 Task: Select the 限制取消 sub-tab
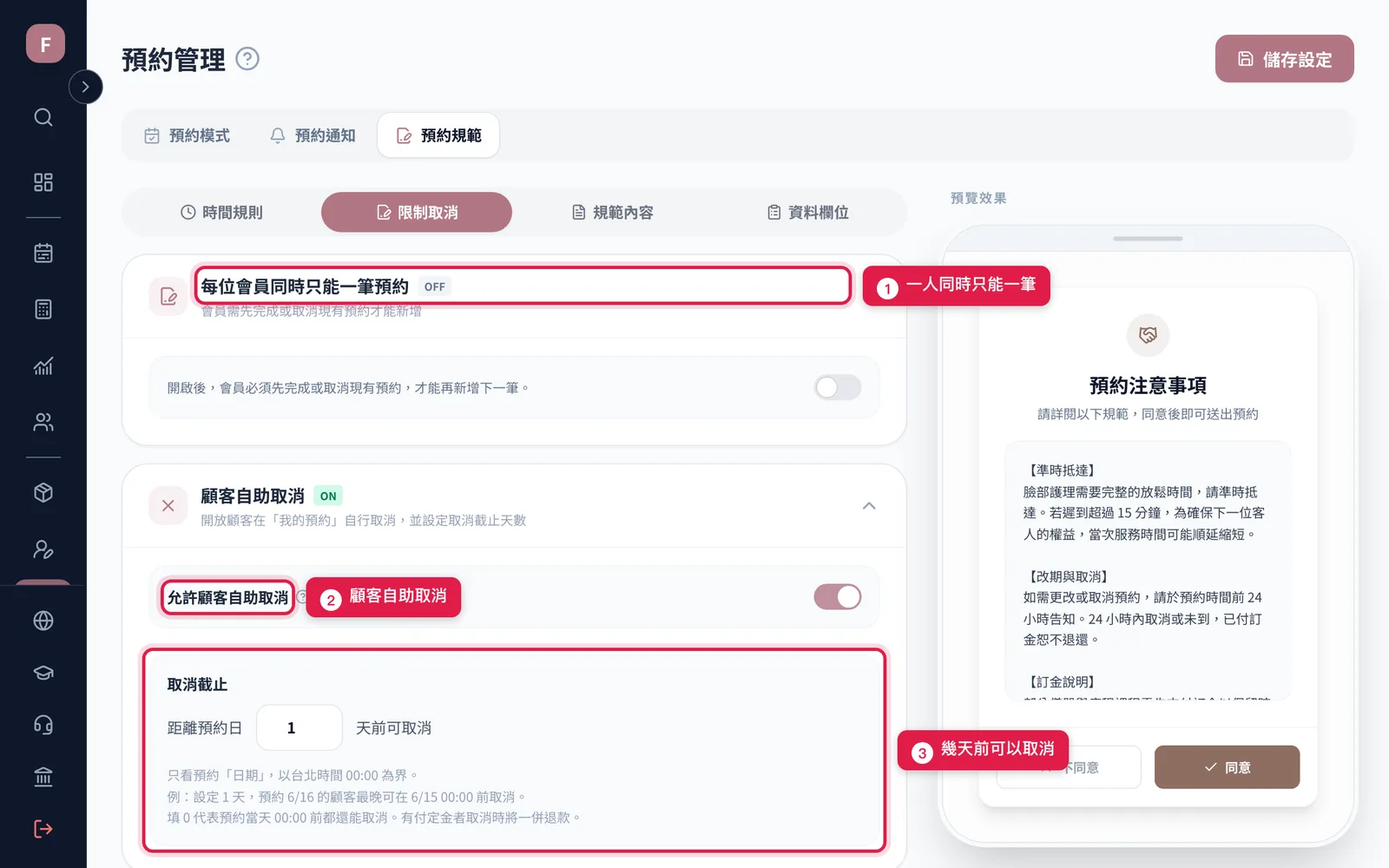coord(417,213)
